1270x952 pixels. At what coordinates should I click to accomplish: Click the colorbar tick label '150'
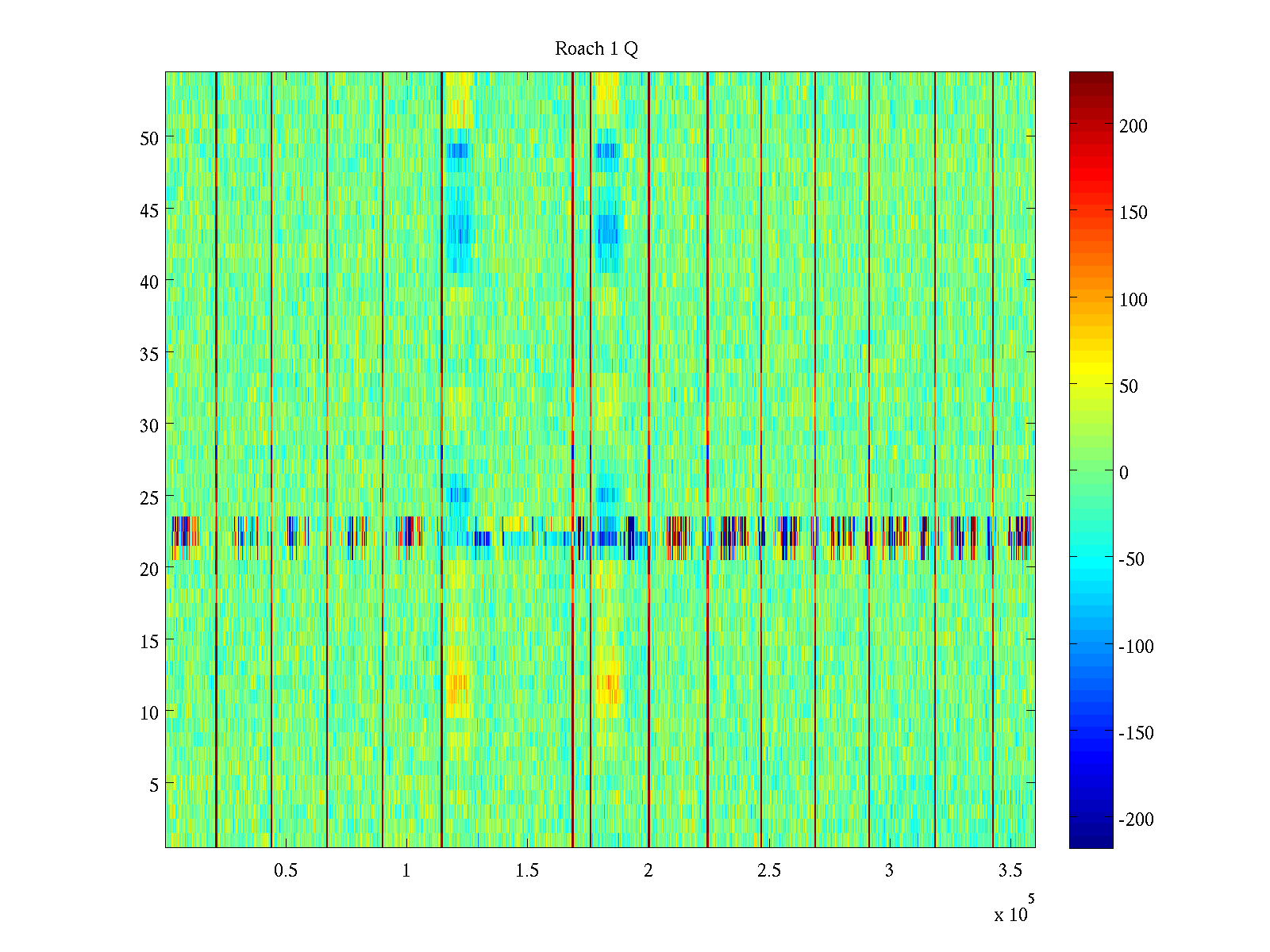click(x=1133, y=213)
